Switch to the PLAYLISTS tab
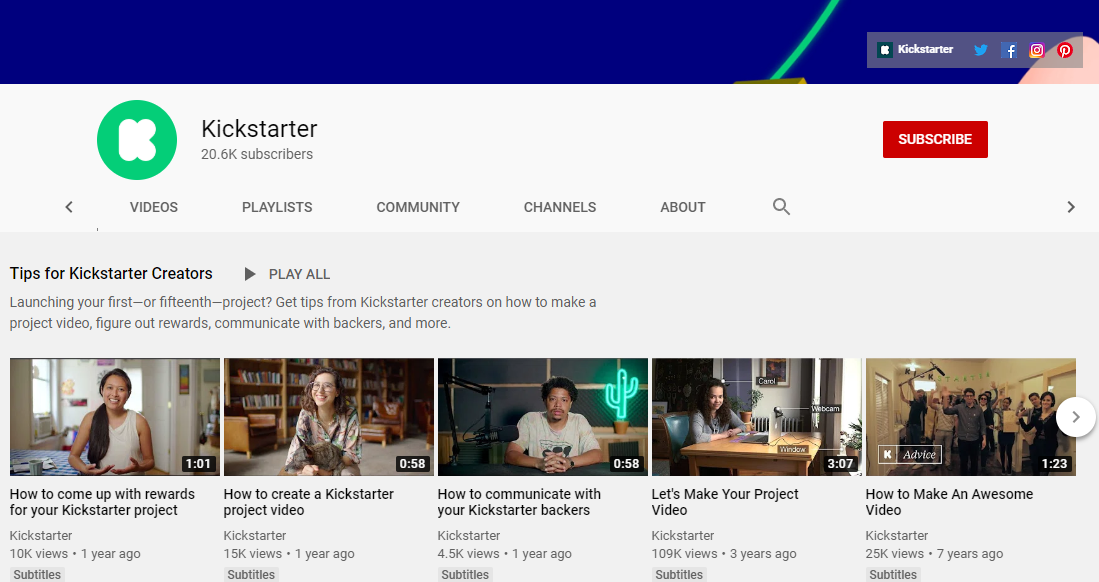The width and height of the screenshot is (1099, 582). [277, 207]
